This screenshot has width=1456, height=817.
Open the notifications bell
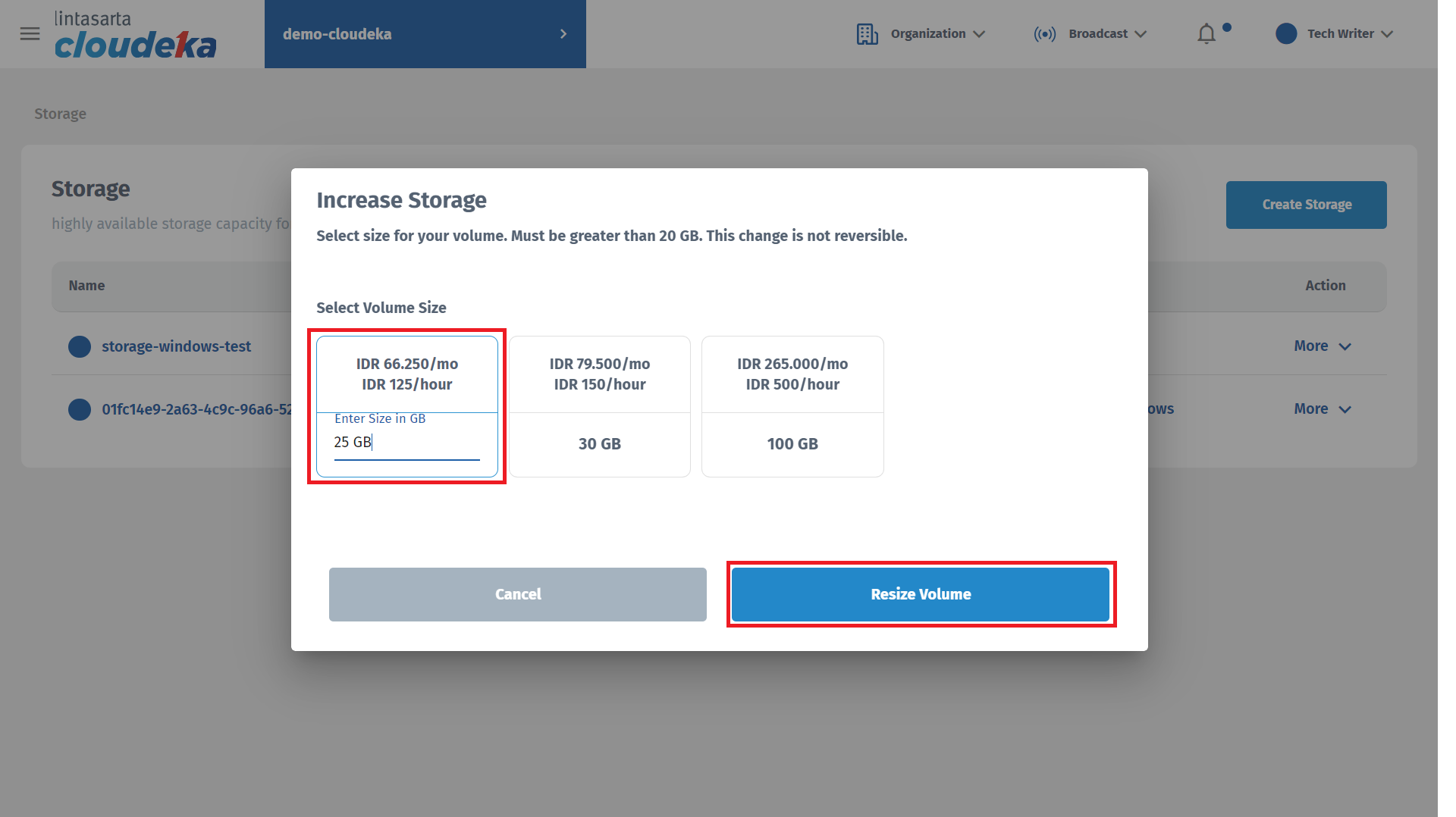pos(1207,34)
